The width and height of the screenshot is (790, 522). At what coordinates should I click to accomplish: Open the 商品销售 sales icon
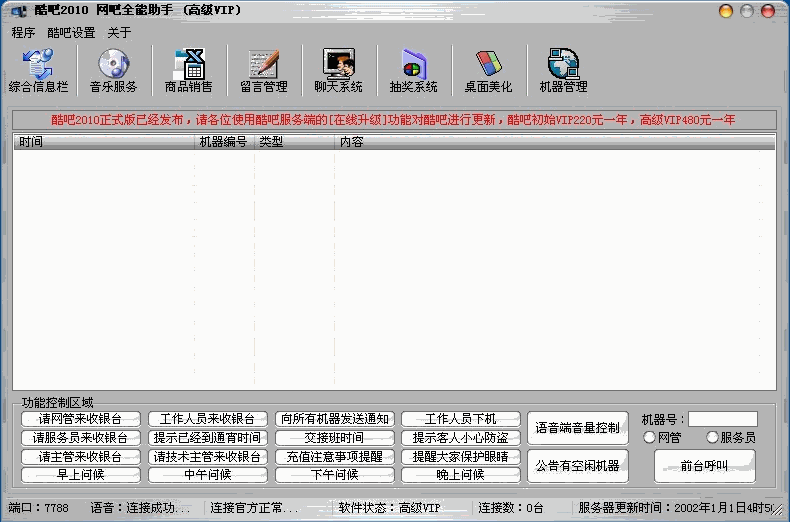point(188,71)
